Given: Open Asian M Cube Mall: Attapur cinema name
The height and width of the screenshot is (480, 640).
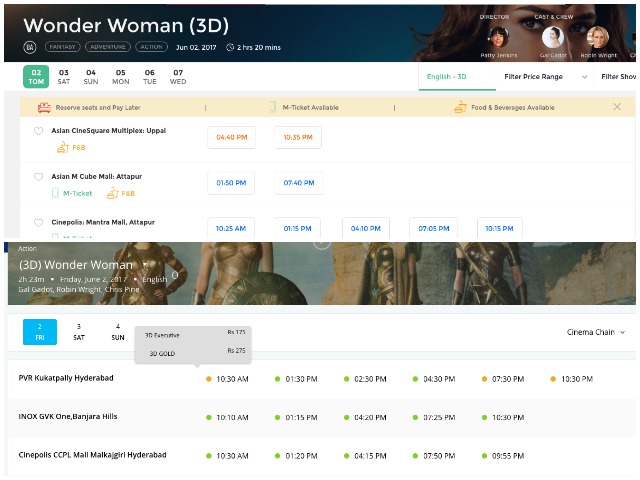Looking at the screenshot, I should pos(97,176).
